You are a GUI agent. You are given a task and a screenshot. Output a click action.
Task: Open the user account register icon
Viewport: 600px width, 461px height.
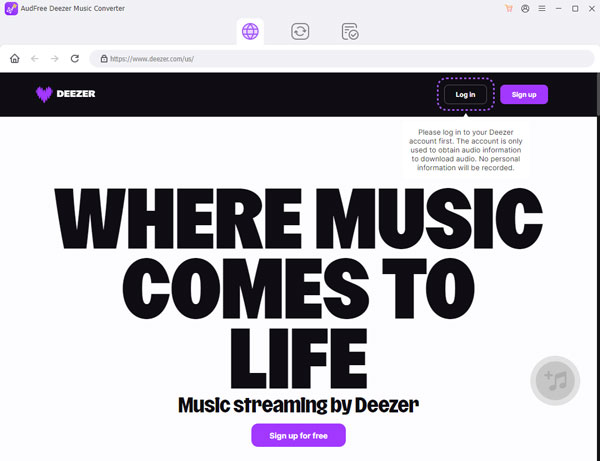click(x=525, y=8)
